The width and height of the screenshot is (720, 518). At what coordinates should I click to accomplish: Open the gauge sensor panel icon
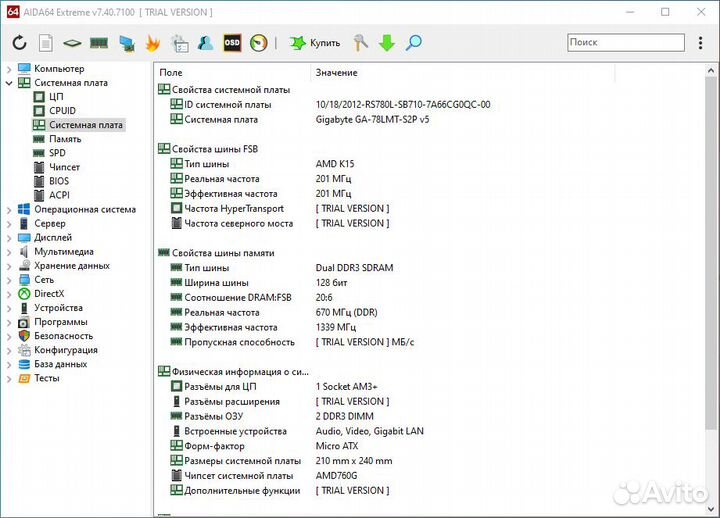click(x=259, y=43)
